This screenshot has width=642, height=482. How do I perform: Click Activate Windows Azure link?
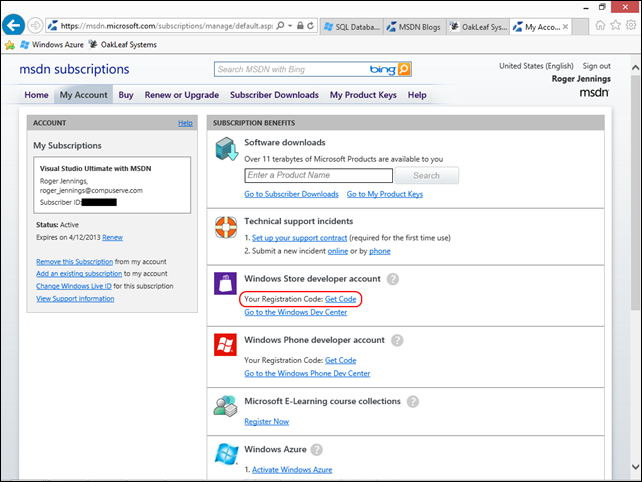(x=291, y=469)
